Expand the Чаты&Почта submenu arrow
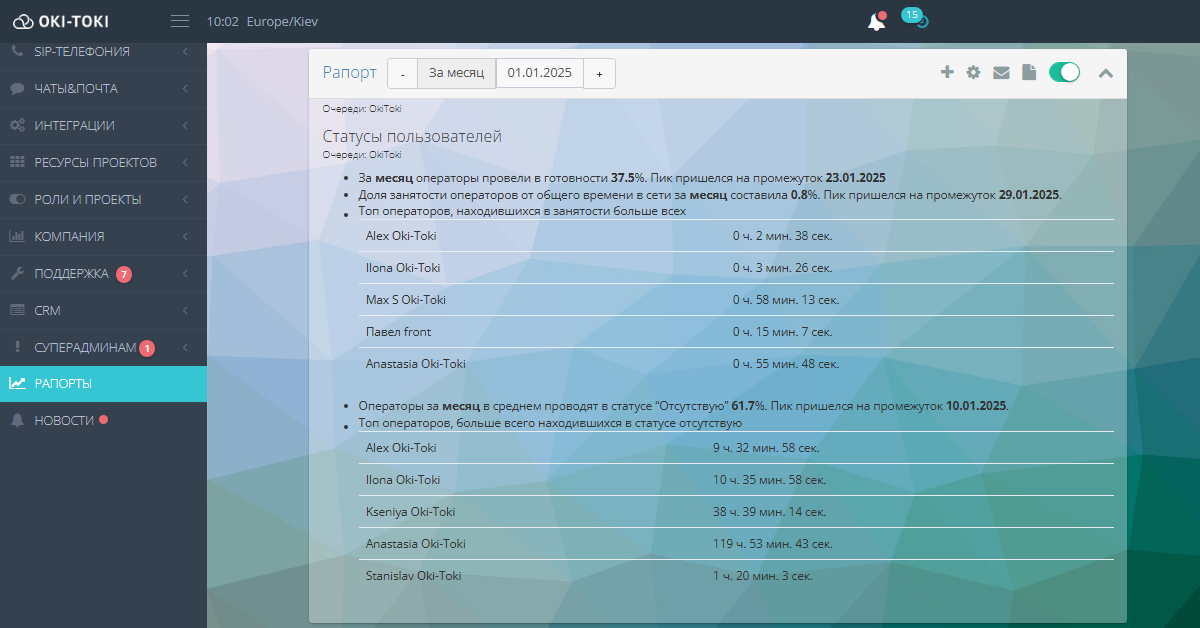Image resolution: width=1200 pixels, height=628 pixels. click(186, 88)
